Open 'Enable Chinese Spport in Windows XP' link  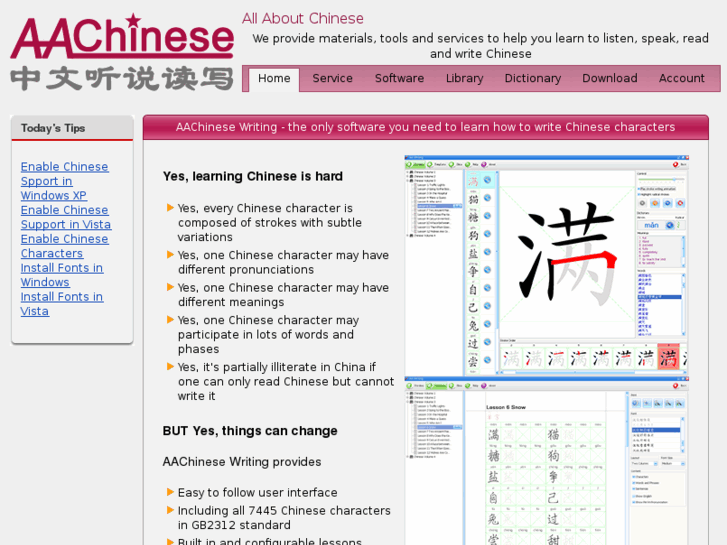pos(64,181)
